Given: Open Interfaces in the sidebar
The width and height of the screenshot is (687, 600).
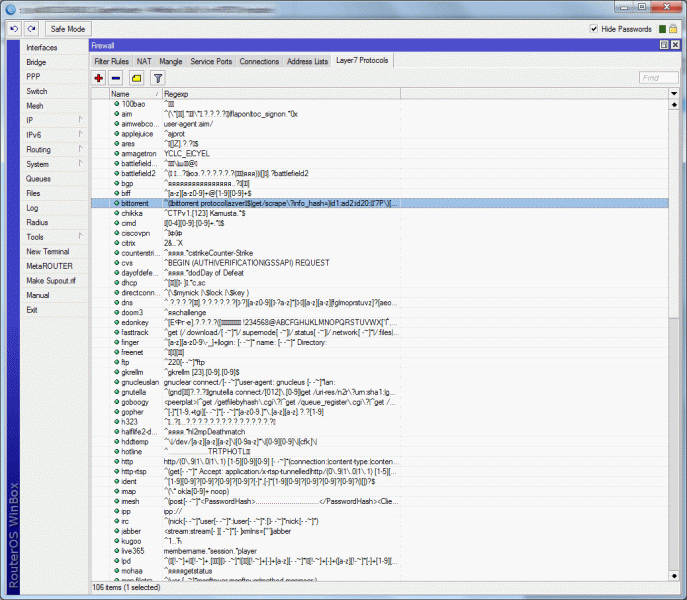Looking at the screenshot, I should tap(42, 47).
